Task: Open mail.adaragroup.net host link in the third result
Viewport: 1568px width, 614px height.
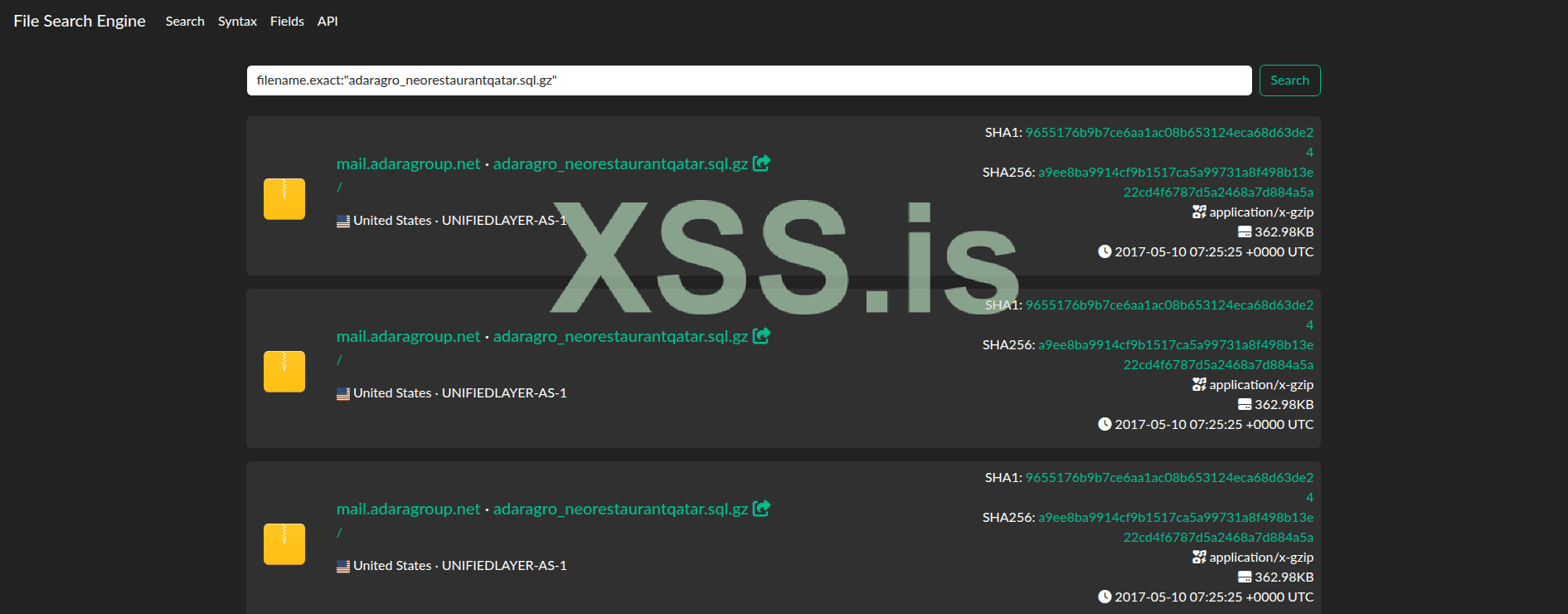Action: (x=408, y=509)
